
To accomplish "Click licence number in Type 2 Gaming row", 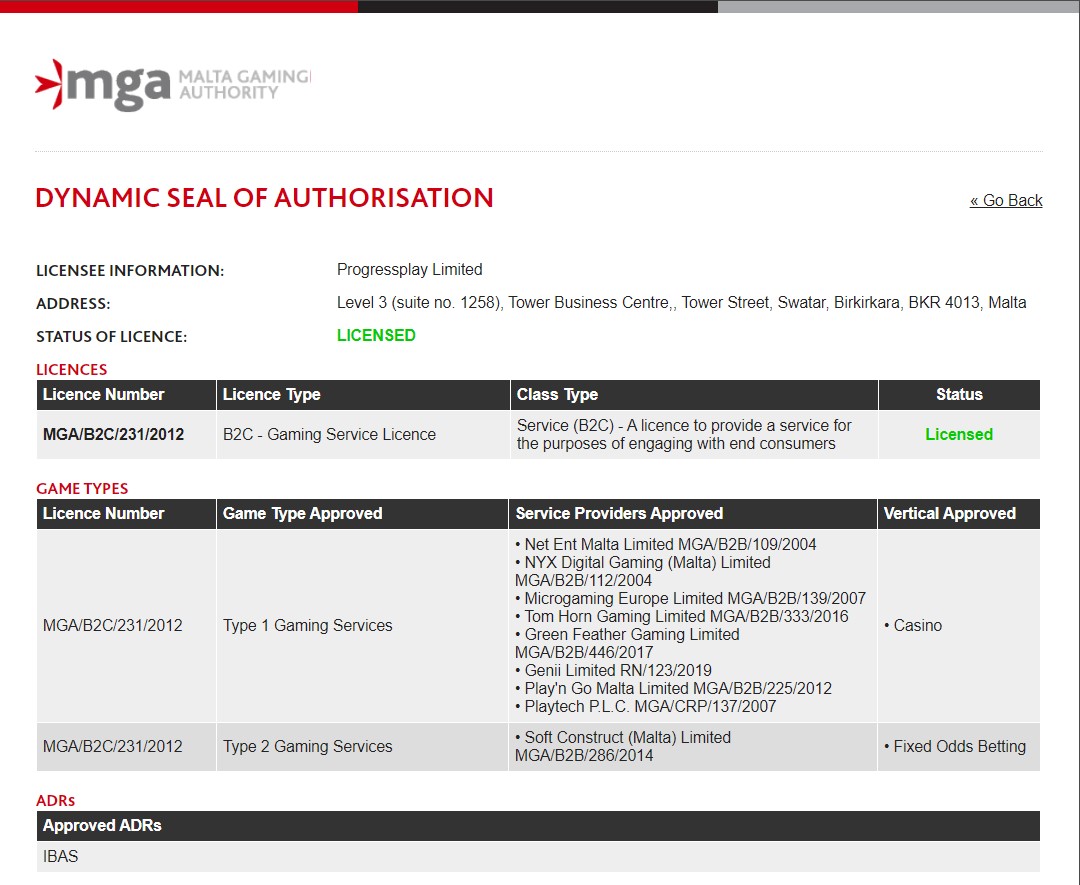I will 112,747.
